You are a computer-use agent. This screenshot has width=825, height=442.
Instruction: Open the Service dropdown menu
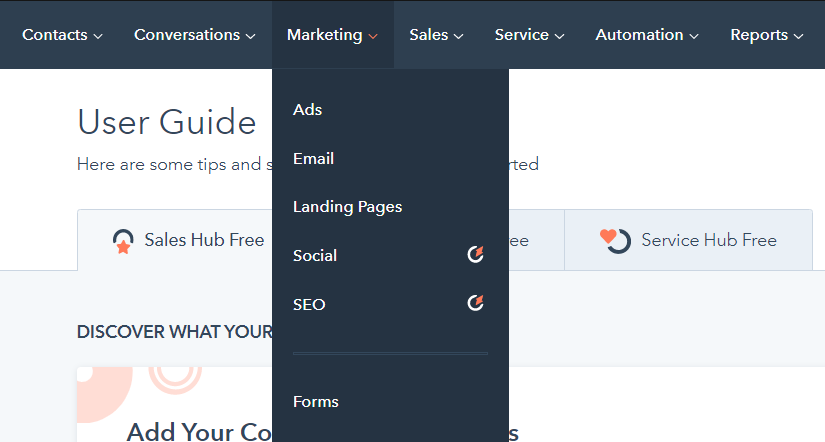click(x=529, y=35)
